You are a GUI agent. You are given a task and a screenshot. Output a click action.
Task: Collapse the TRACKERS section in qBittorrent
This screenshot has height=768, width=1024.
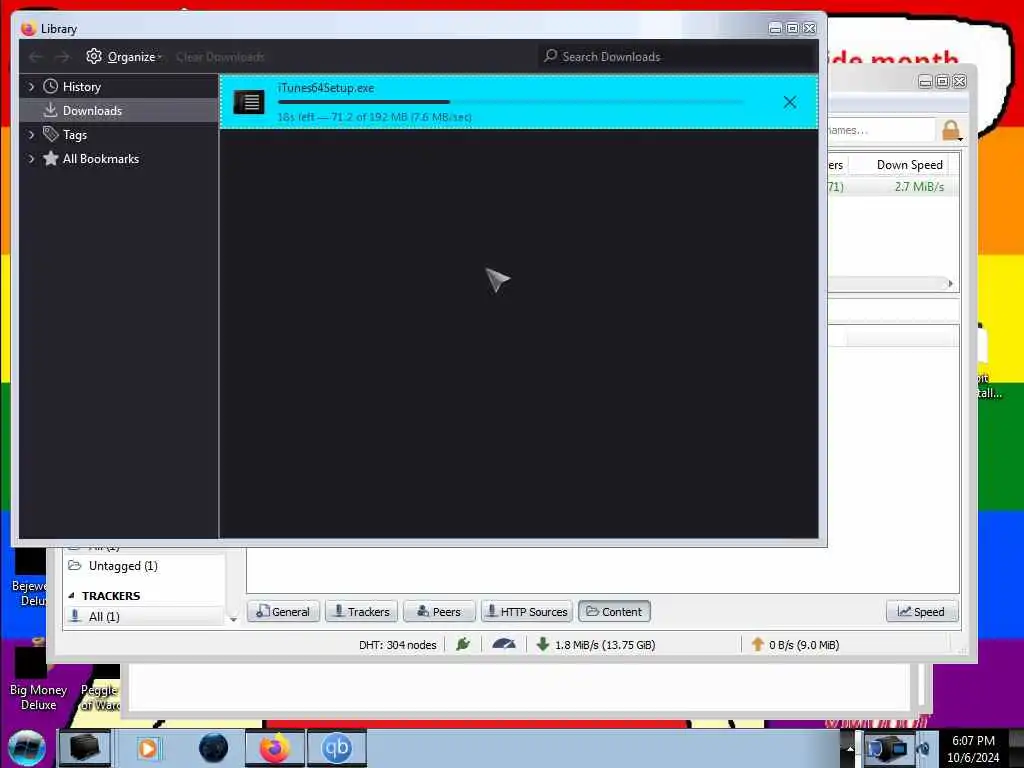pos(71,596)
